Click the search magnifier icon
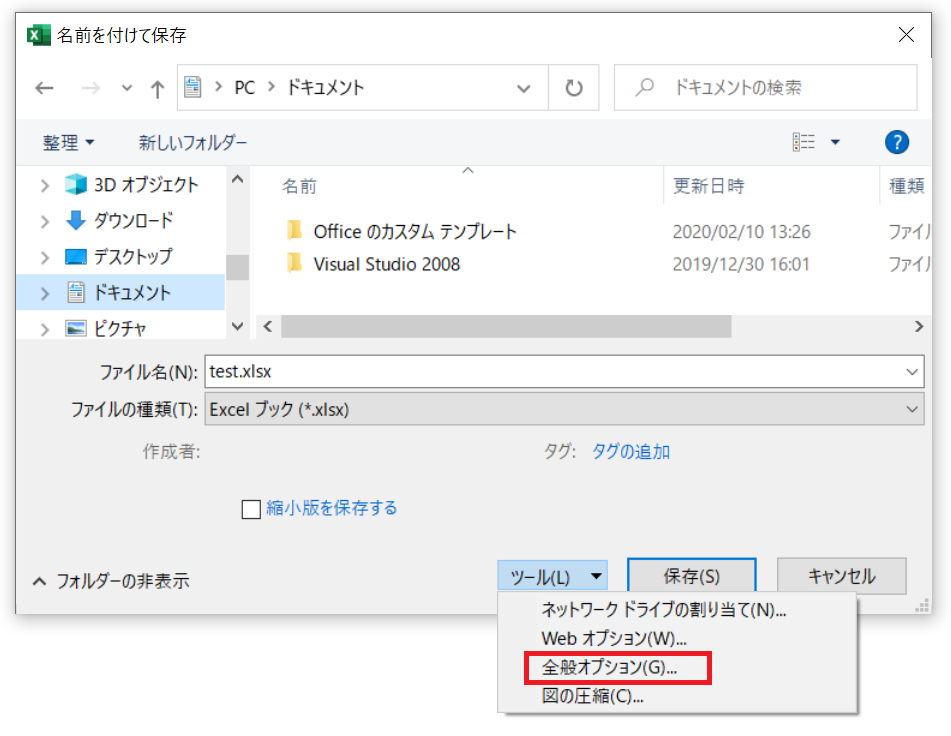 (x=644, y=88)
